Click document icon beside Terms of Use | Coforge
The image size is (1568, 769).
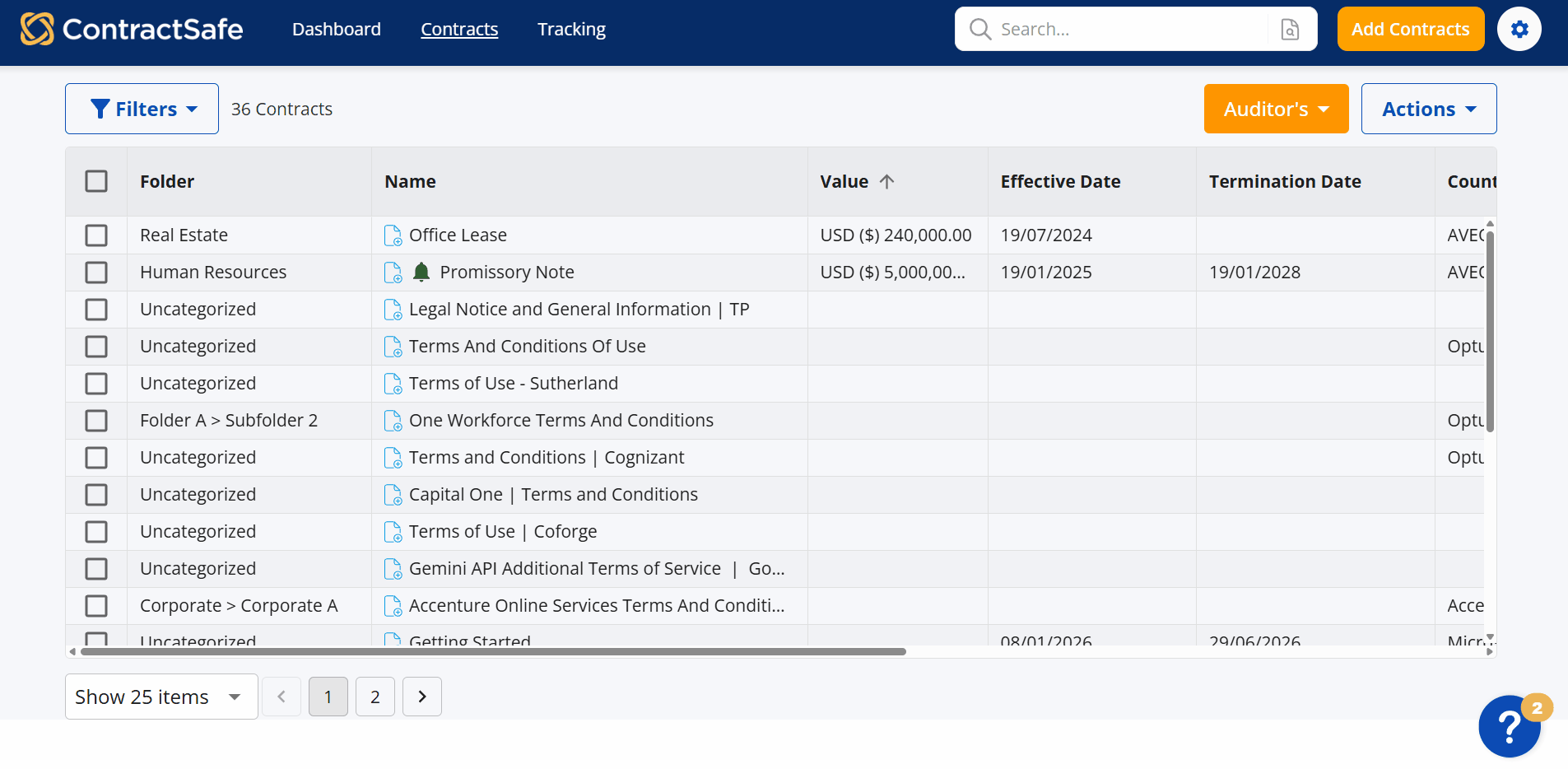393,532
